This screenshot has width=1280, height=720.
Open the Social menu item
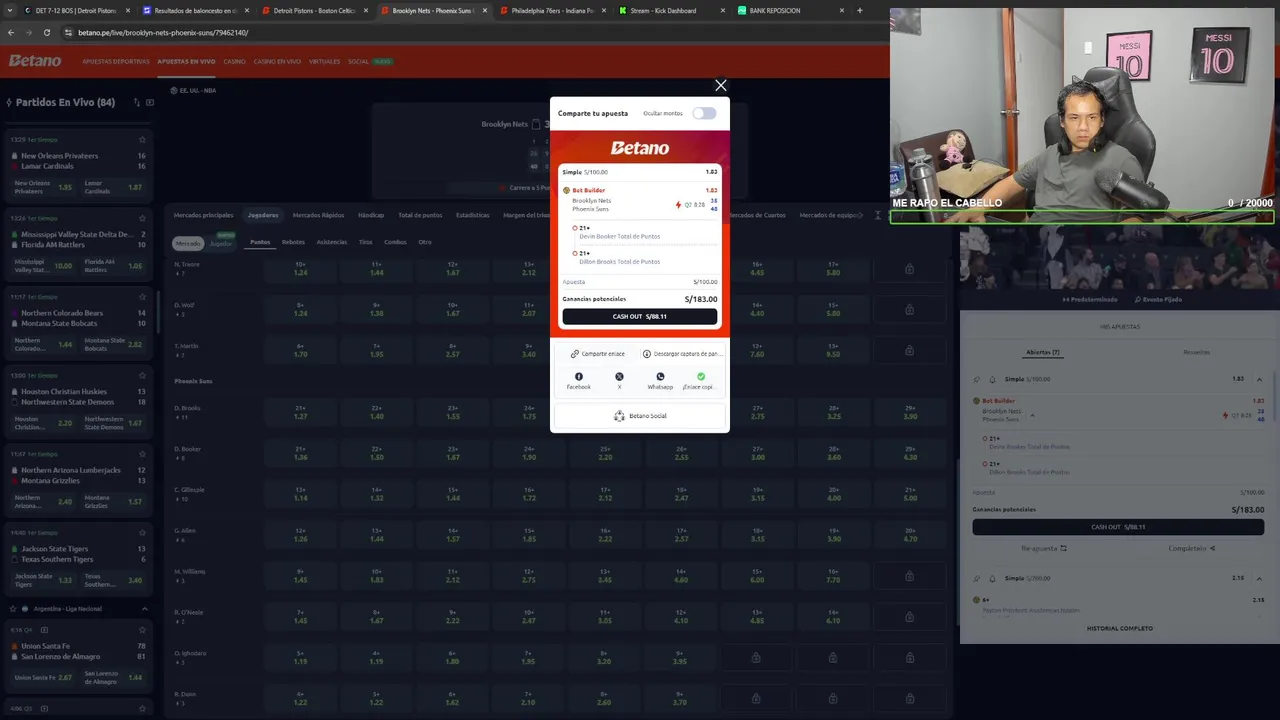pyautogui.click(x=358, y=62)
